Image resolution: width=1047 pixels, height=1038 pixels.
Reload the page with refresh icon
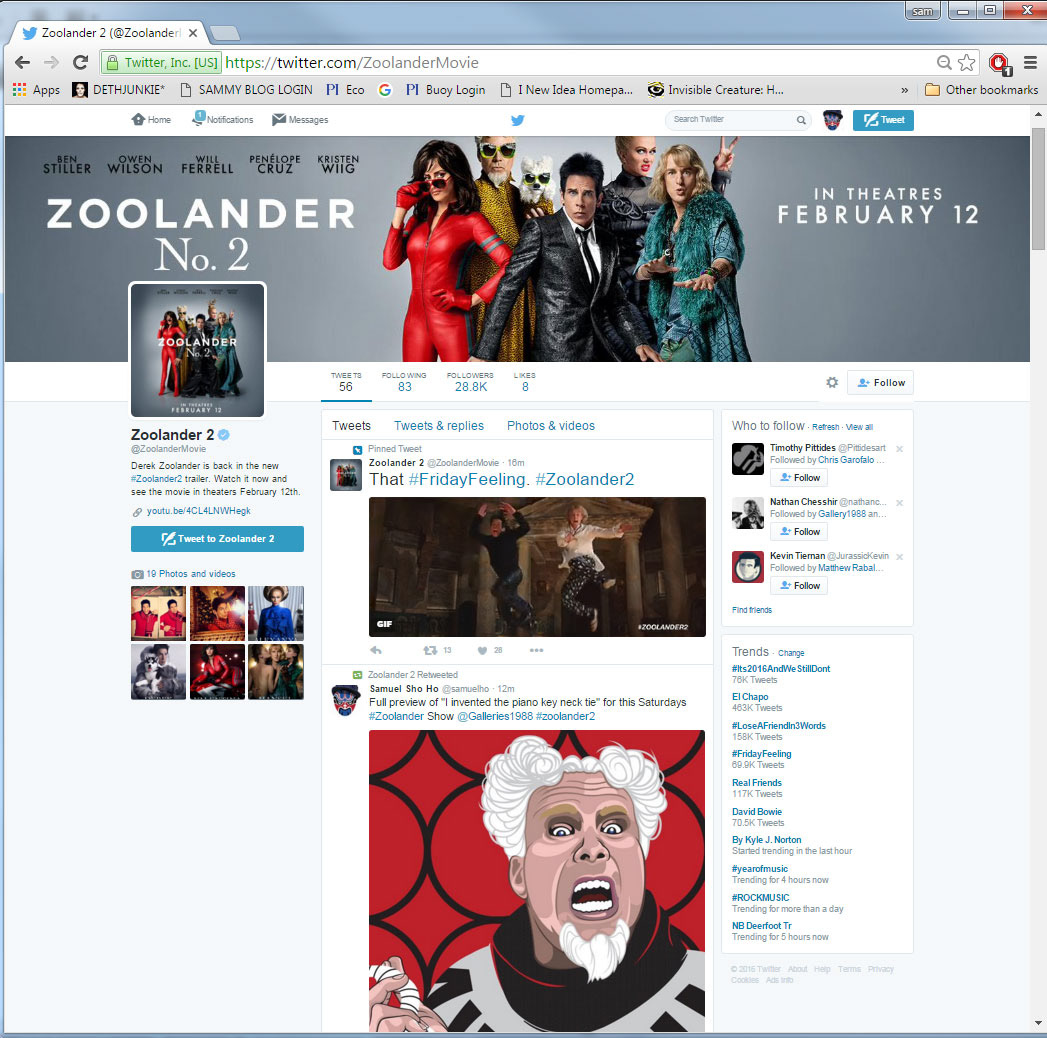[81, 63]
